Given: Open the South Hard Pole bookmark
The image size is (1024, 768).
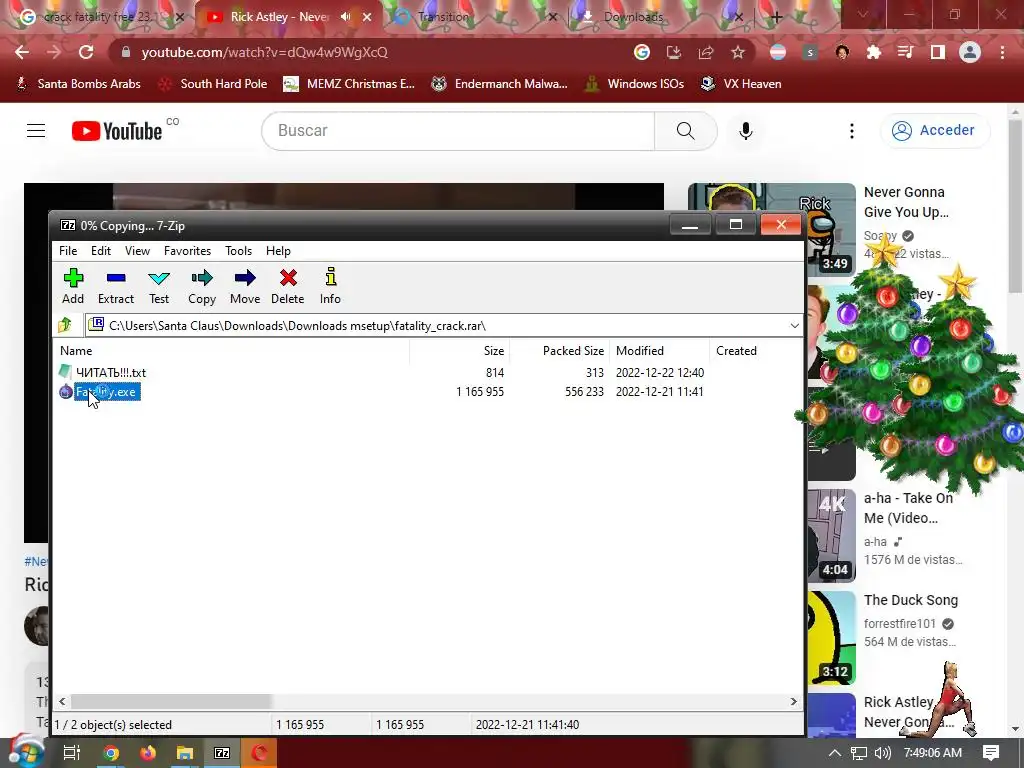Looking at the screenshot, I should coord(214,84).
